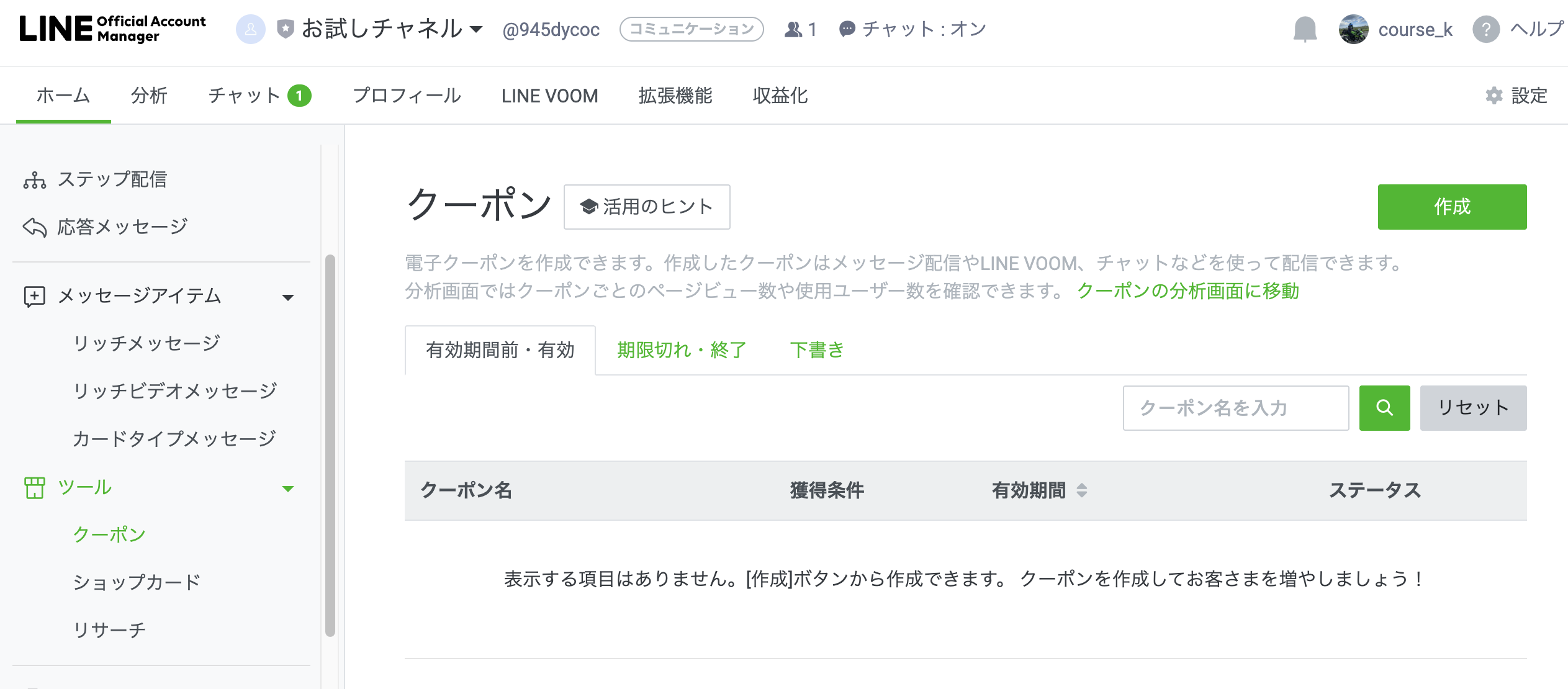Click the ツール shop icon

35,488
